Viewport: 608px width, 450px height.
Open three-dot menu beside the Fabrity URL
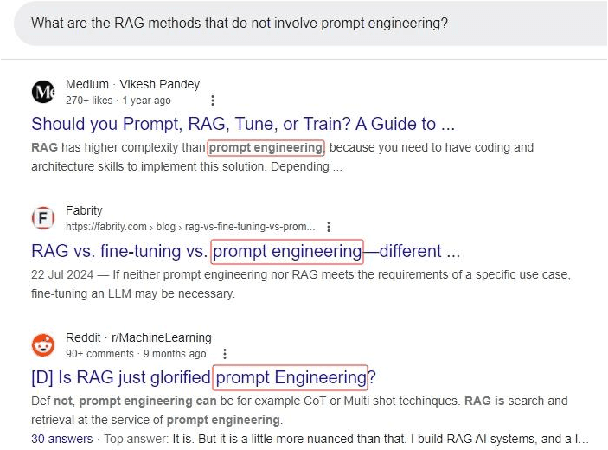329,227
